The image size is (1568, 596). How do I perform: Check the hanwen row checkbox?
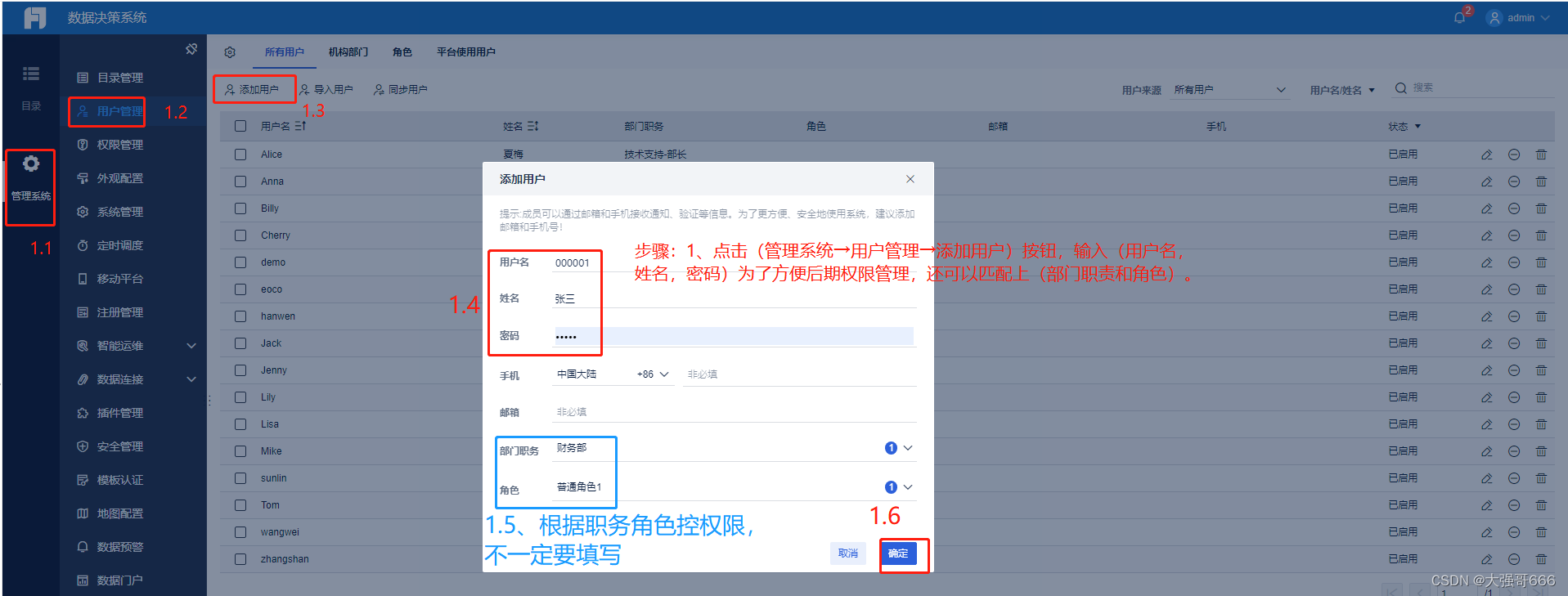coord(240,316)
